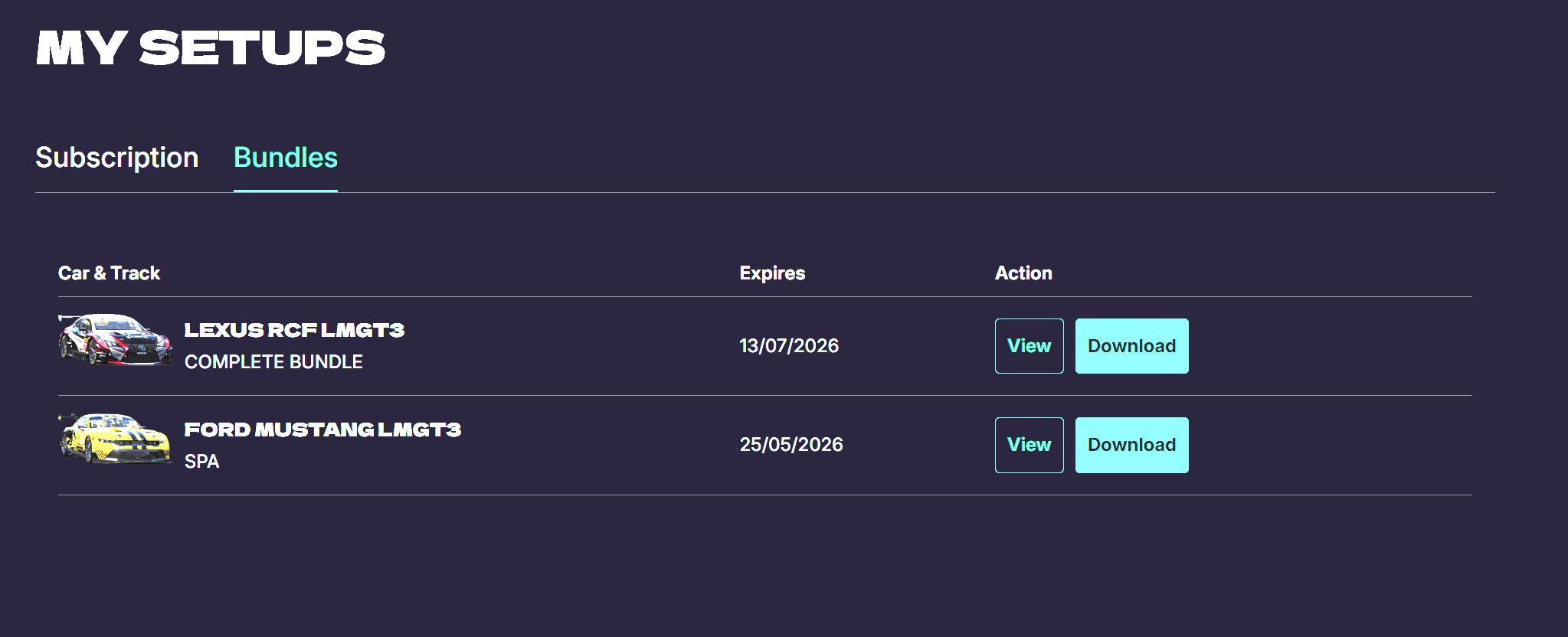Download the Lexus RCF LMGT3 bundle
This screenshot has width=1568, height=637.
[x=1131, y=346]
